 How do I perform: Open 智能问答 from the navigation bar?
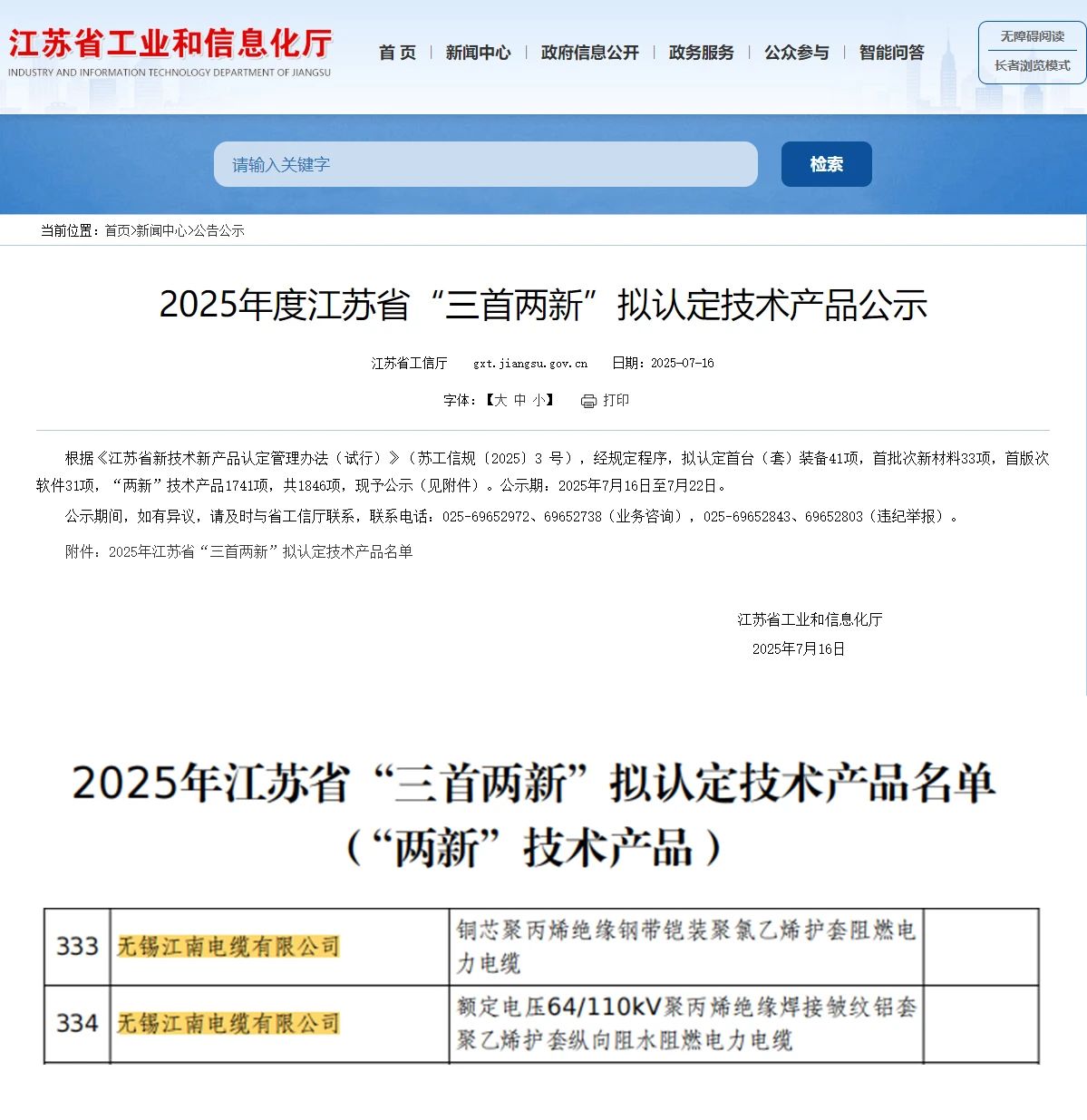891,53
